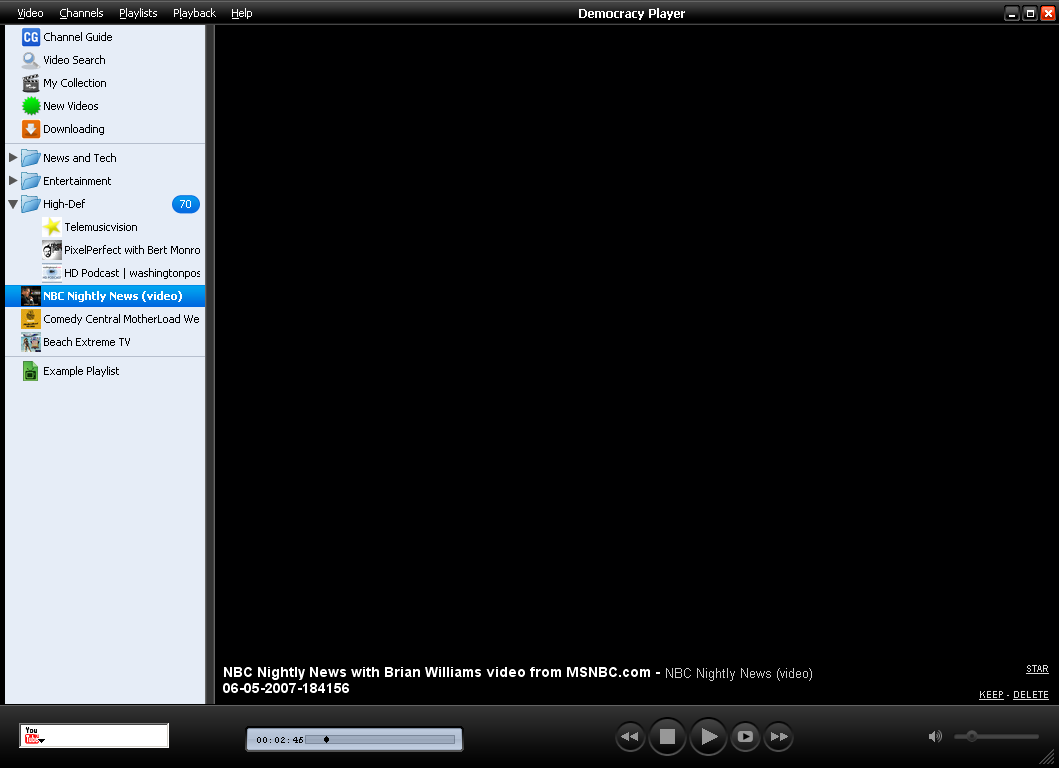The width and height of the screenshot is (1059, 768).
Task: Close the Democracy Player window
Action: [x=1048, y=14]
